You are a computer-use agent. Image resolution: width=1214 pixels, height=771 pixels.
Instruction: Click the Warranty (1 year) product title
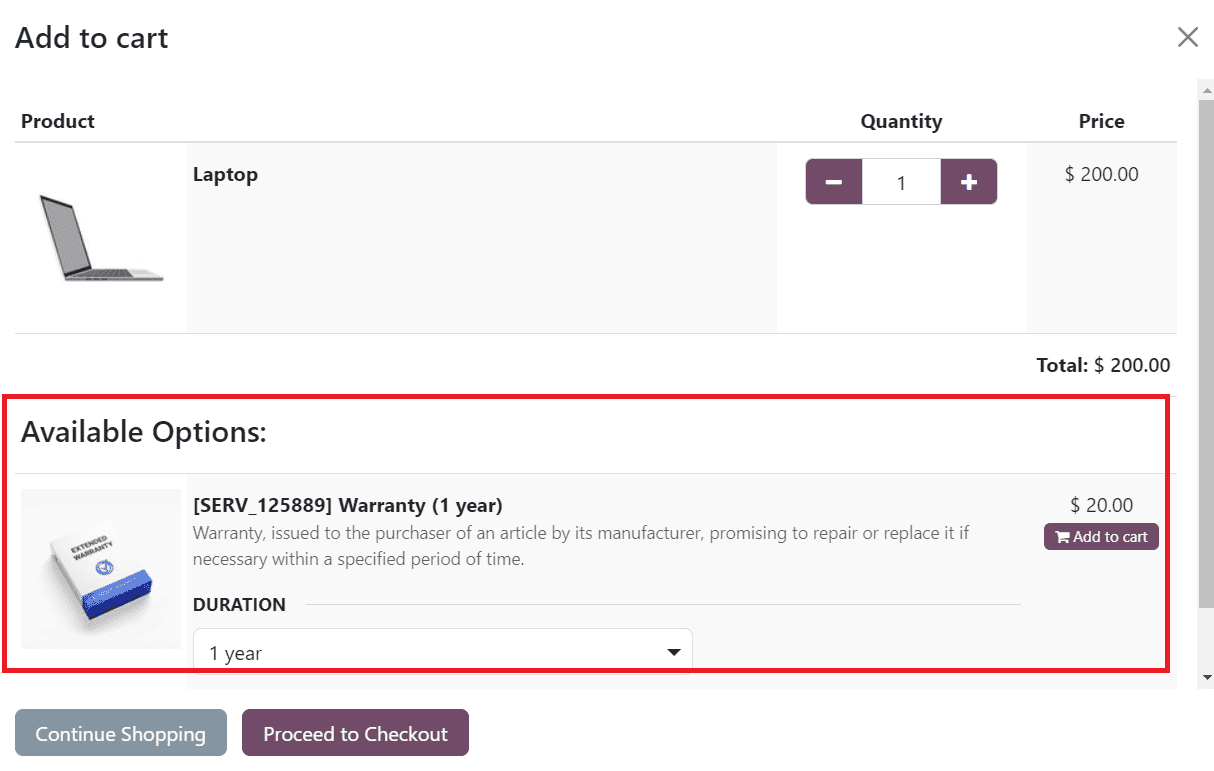tap(348, 505)
